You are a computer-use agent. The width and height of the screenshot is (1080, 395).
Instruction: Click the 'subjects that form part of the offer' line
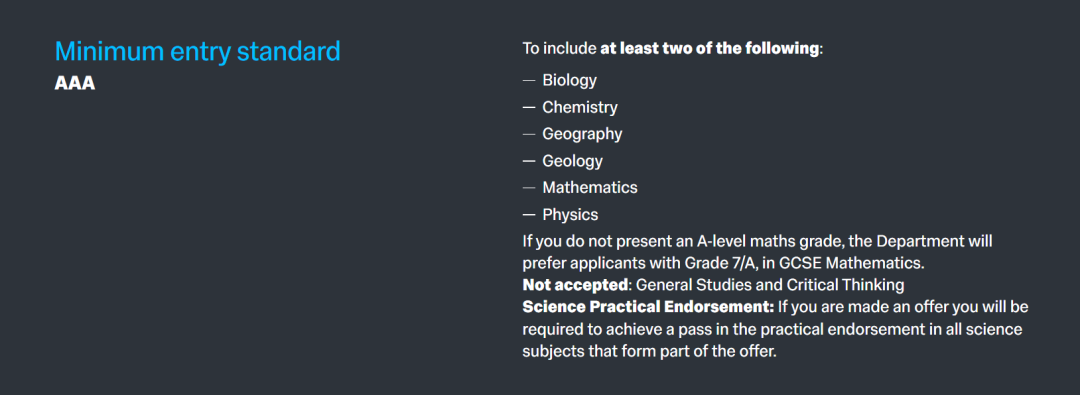[649, 351]
